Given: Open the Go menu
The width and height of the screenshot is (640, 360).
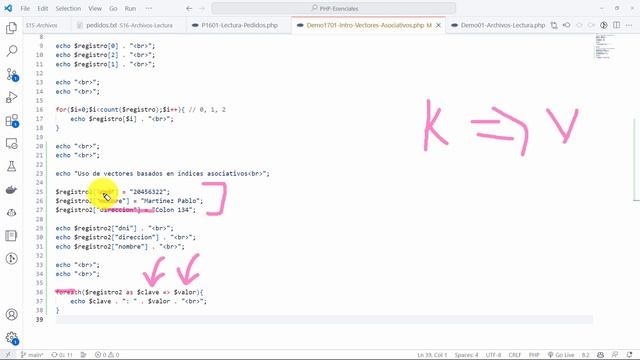Looking at the screenshot, I should 113,8.
